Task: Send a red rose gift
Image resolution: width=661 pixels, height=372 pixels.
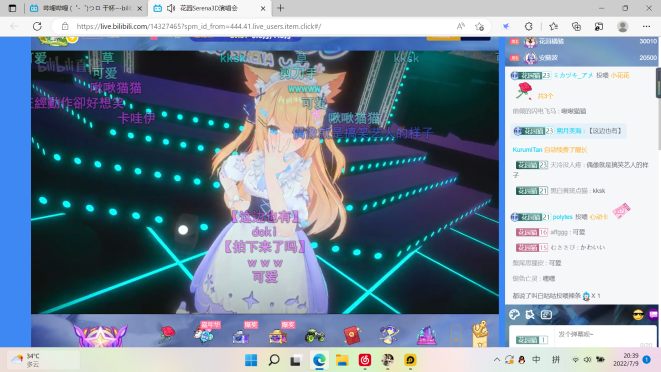Action: pyautogui.click(x=167, y=334)
